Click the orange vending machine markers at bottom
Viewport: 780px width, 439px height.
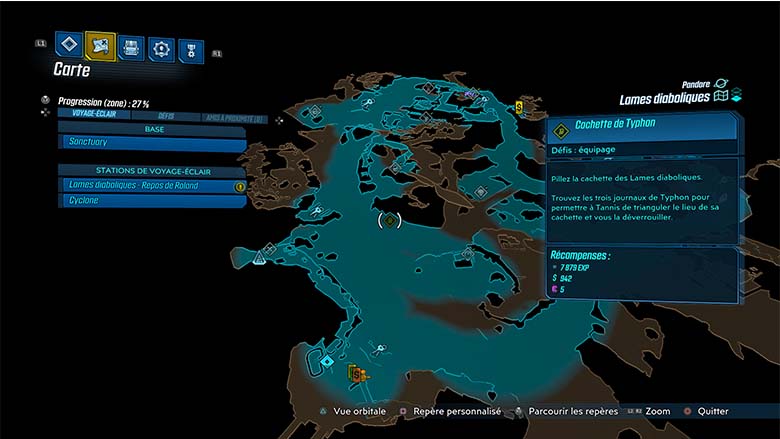(357, 374)
